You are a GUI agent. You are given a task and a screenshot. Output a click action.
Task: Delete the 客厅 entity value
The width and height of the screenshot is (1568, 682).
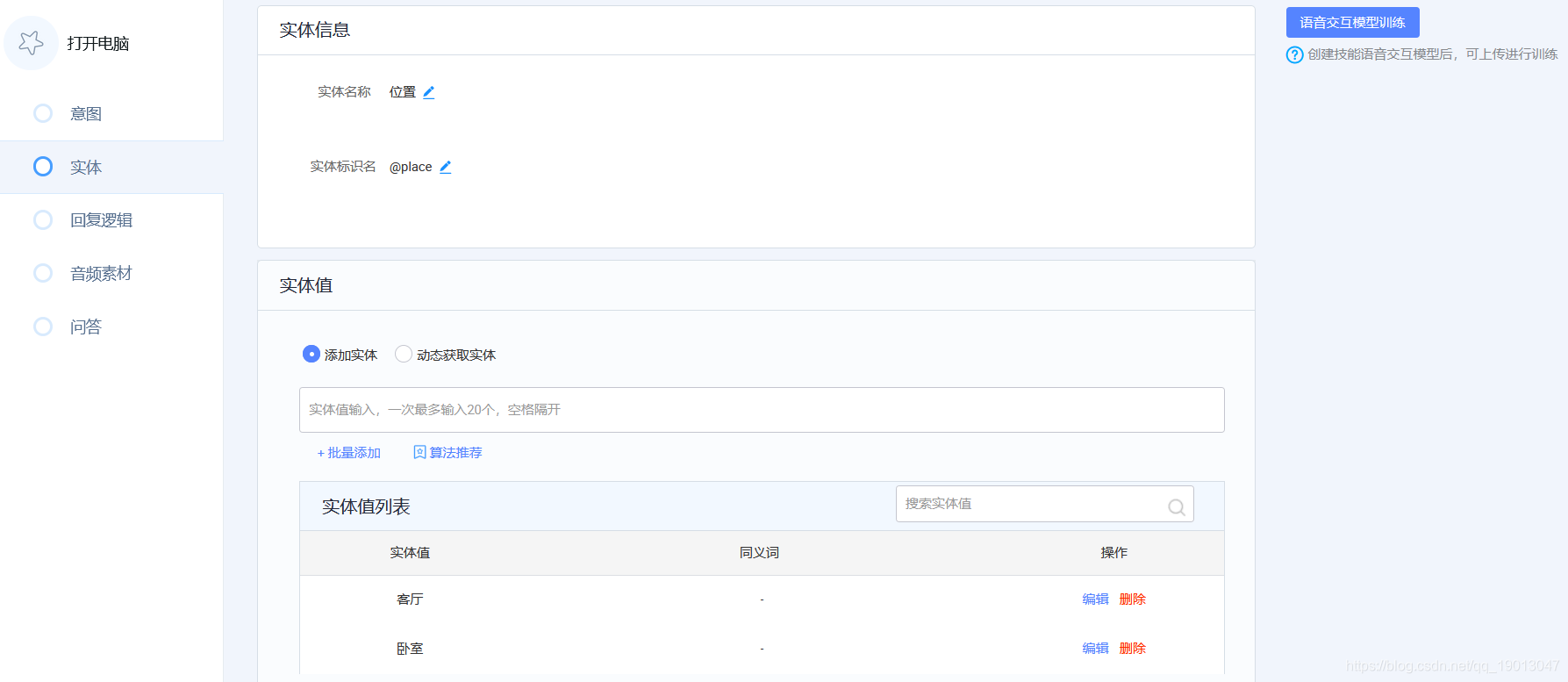point(1133,599)
